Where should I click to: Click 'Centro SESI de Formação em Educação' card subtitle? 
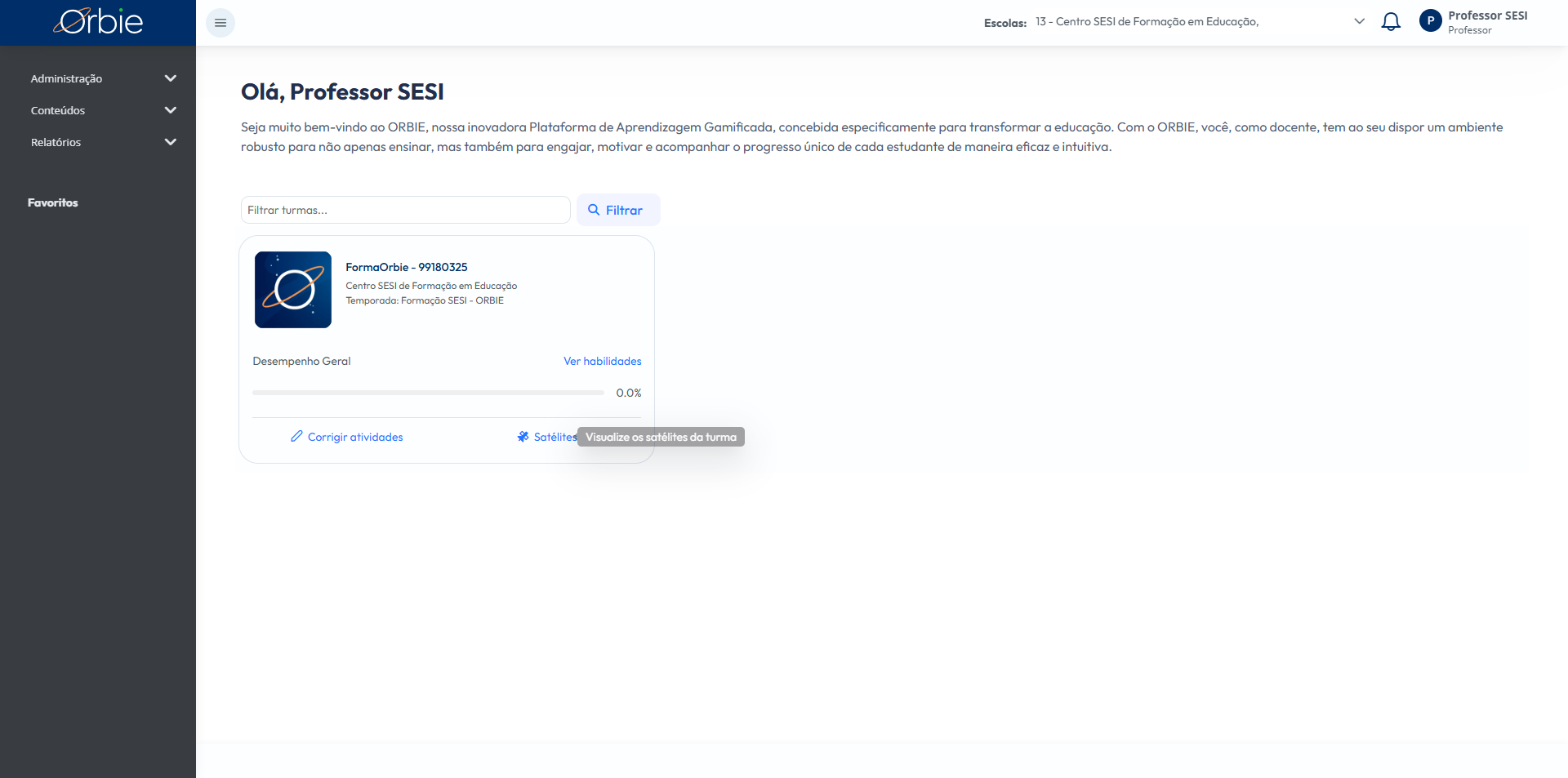[x=431, y=286]
